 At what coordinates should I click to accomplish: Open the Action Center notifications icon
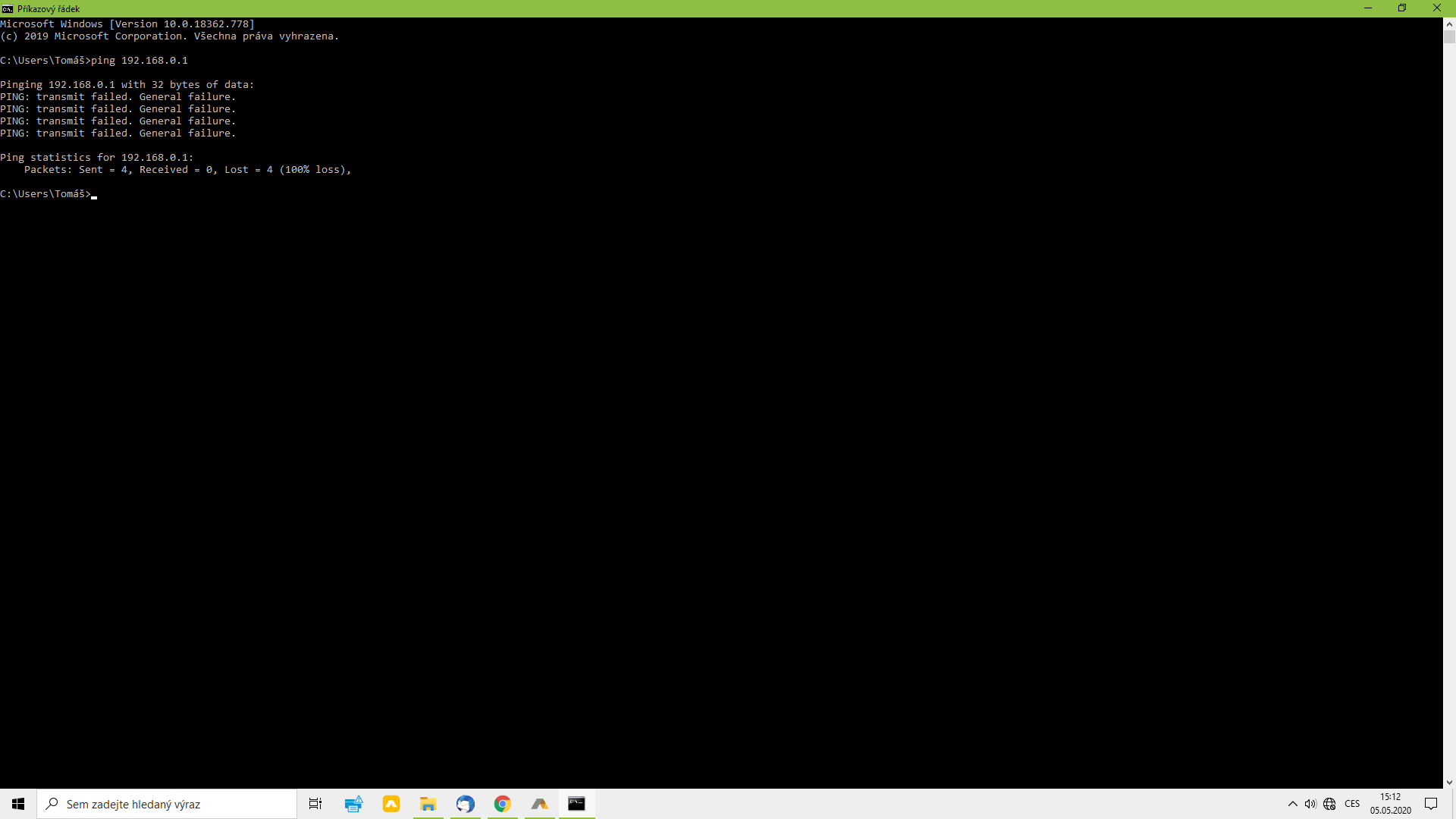click(1431, 804)
